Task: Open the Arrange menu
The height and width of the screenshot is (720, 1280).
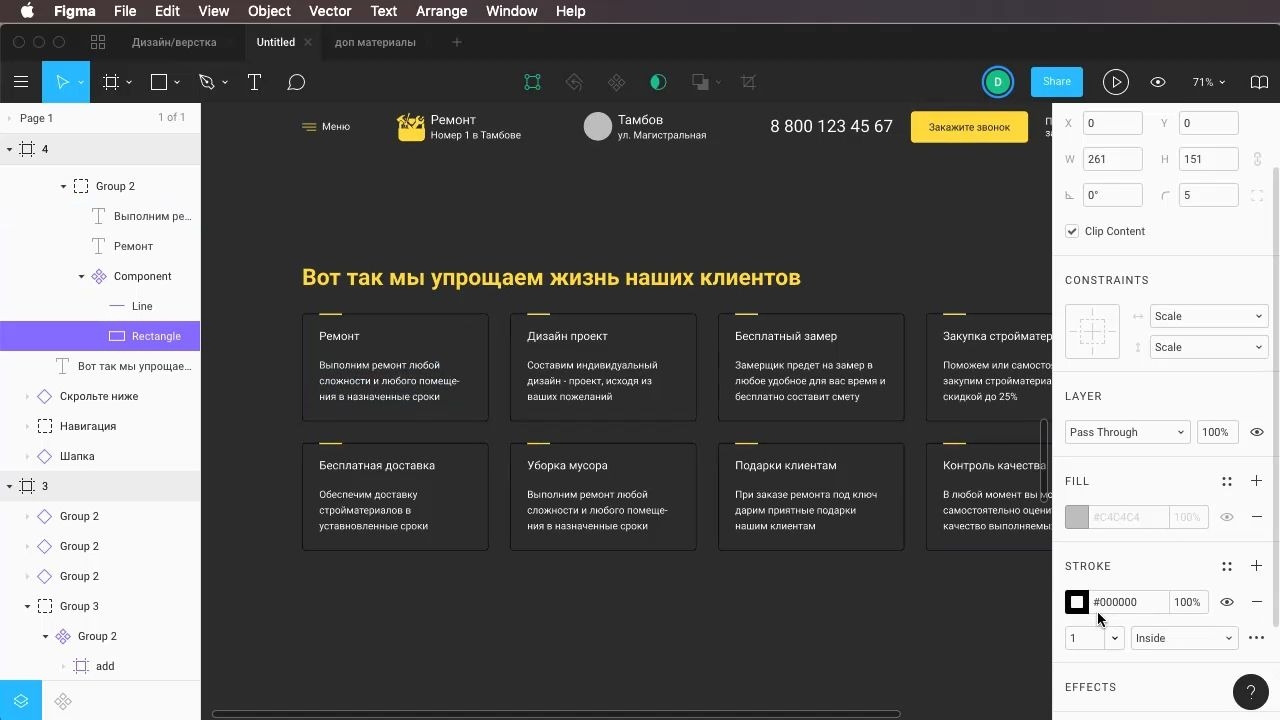Action: point(441,11)
